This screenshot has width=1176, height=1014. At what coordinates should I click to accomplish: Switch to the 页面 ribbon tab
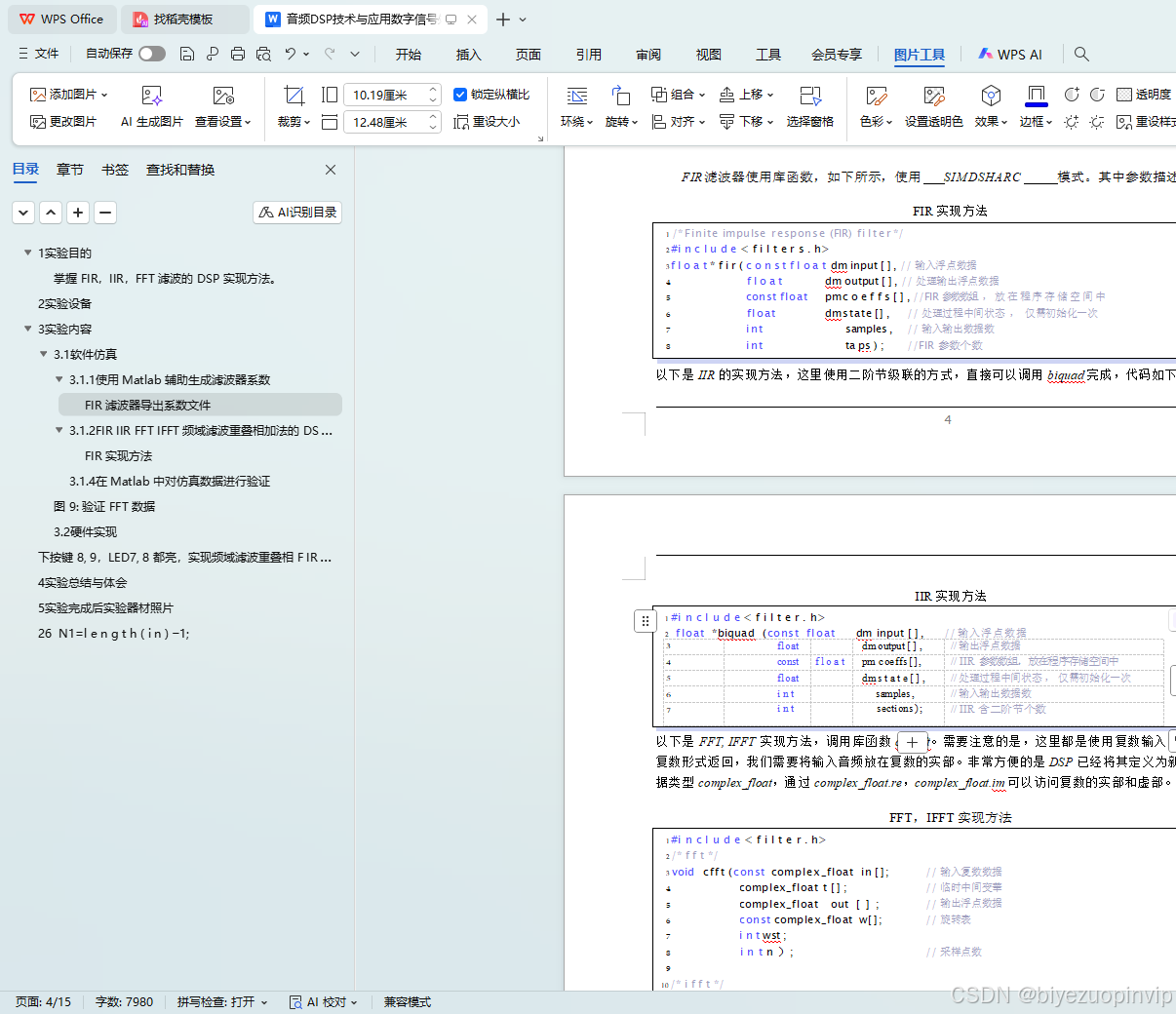pos(529,55)
